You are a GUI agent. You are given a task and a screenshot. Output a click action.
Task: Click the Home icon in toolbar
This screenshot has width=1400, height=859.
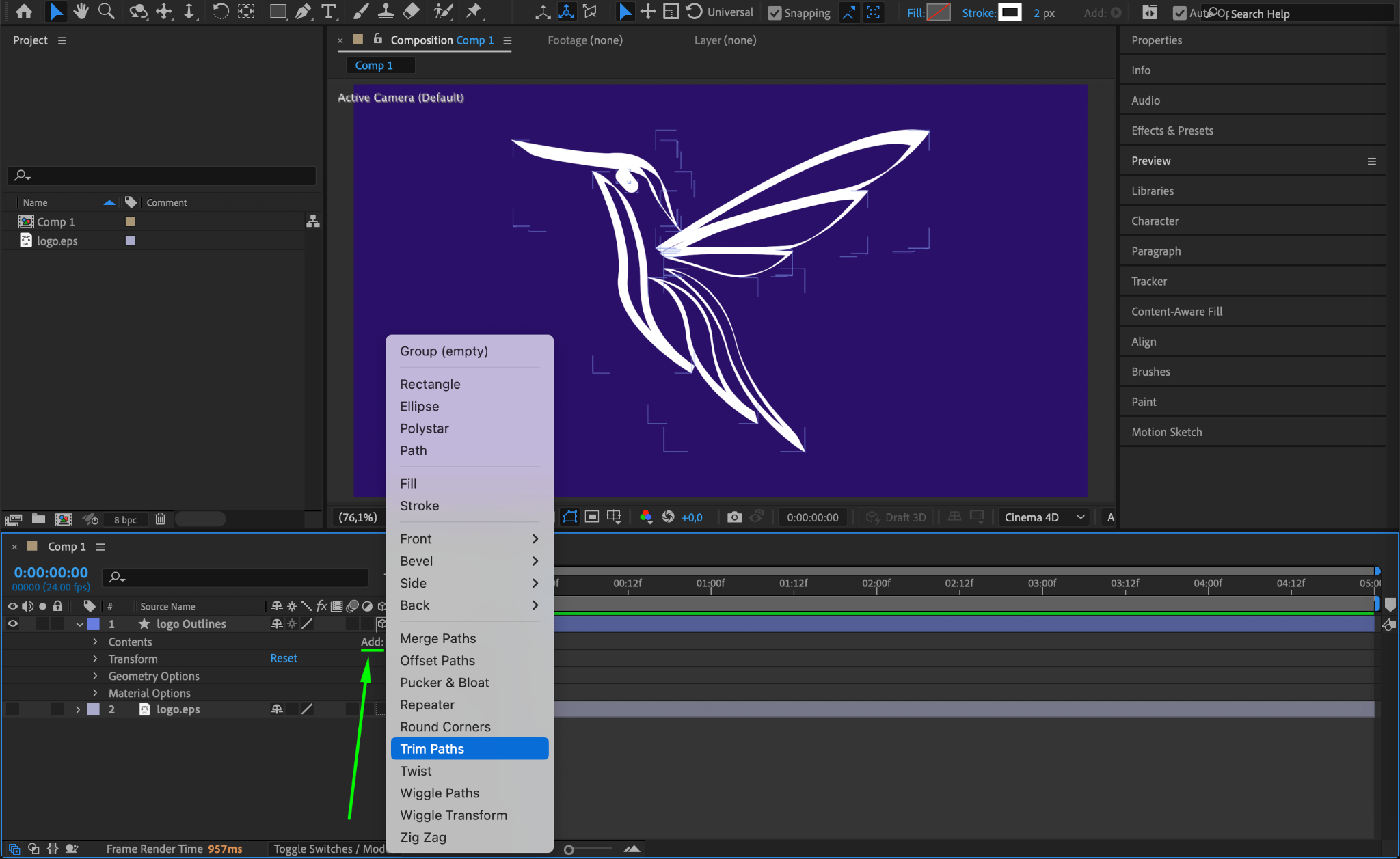pyautogui.click(x=24, y=12)
